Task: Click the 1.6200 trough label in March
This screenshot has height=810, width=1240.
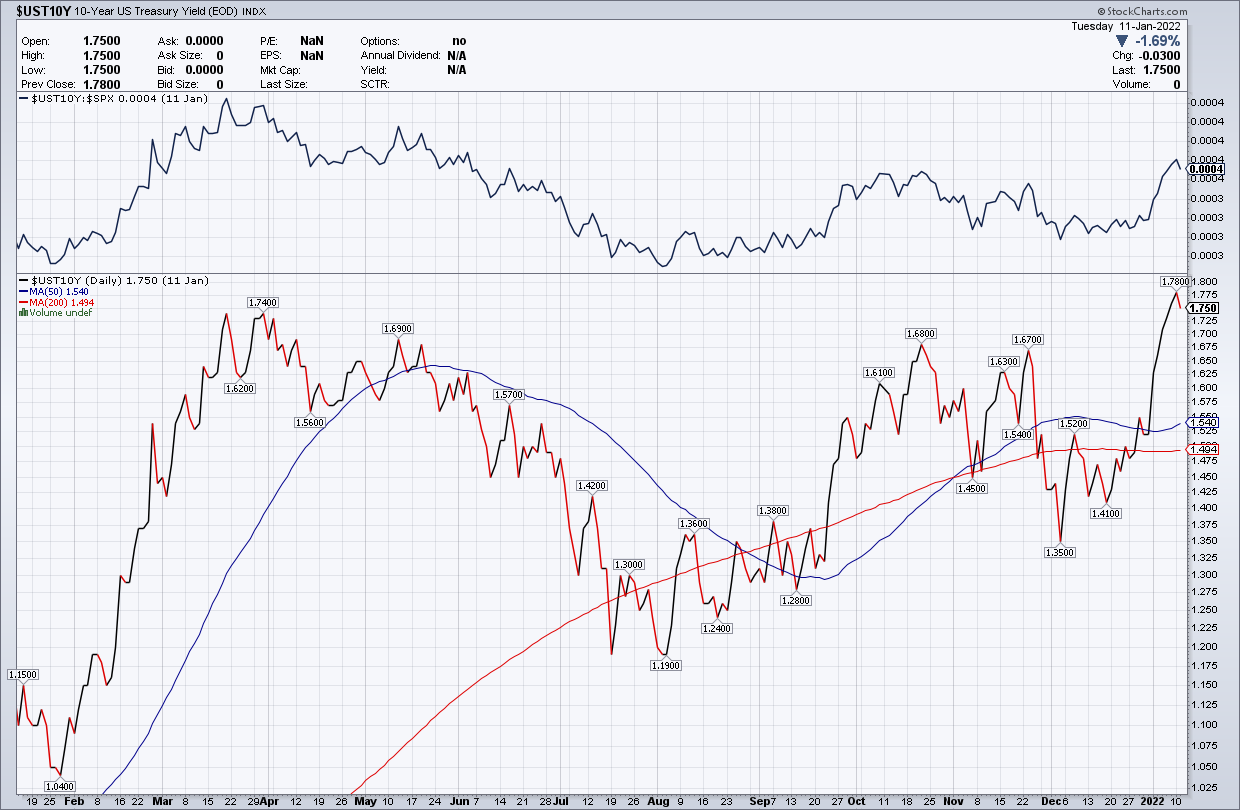Action: (x=239, y=387)
